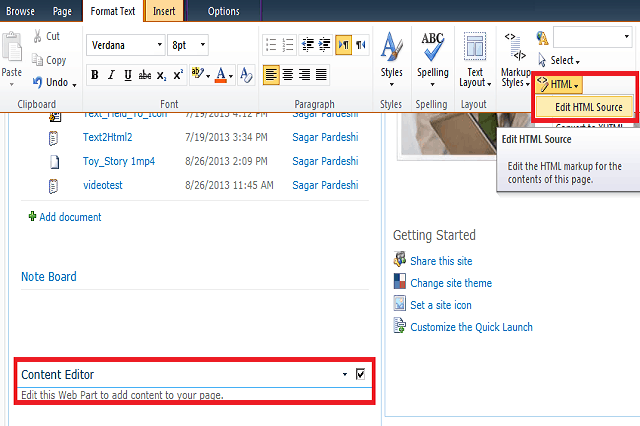Open the Toy_Story 1mp4 document
640x426 pixels.
(x=119, y=161)
